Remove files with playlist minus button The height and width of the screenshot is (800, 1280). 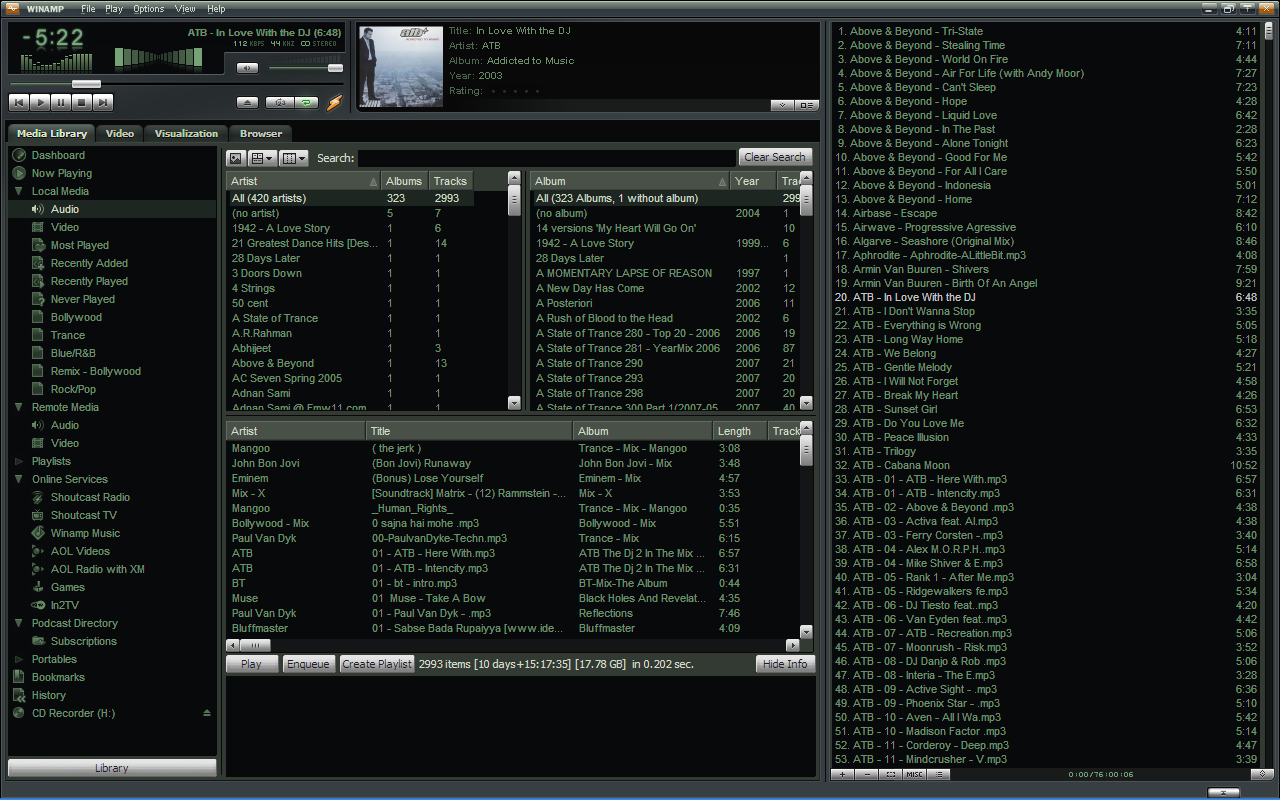coord(866,774)
